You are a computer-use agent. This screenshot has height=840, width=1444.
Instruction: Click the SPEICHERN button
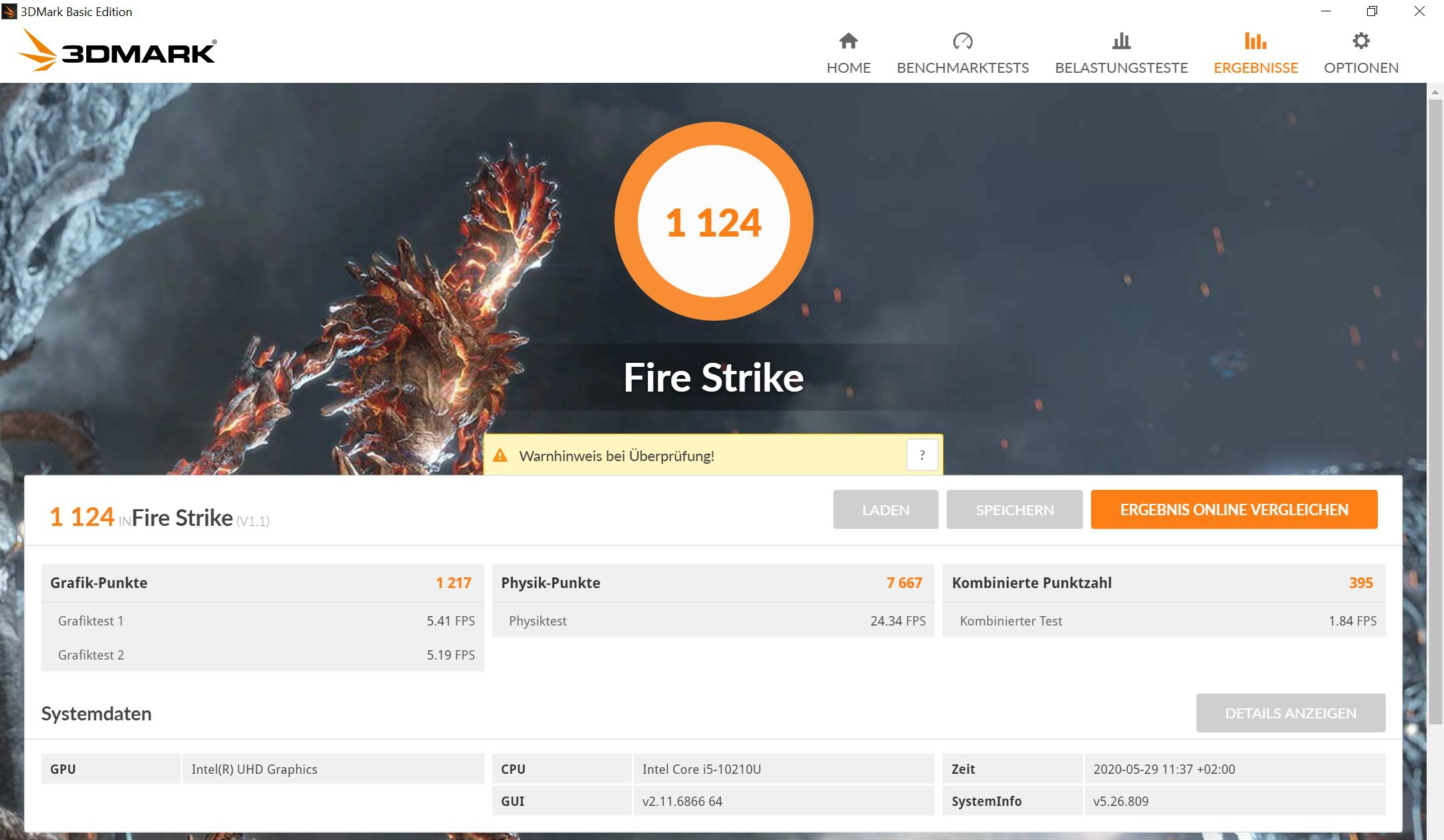(1015, 510)
